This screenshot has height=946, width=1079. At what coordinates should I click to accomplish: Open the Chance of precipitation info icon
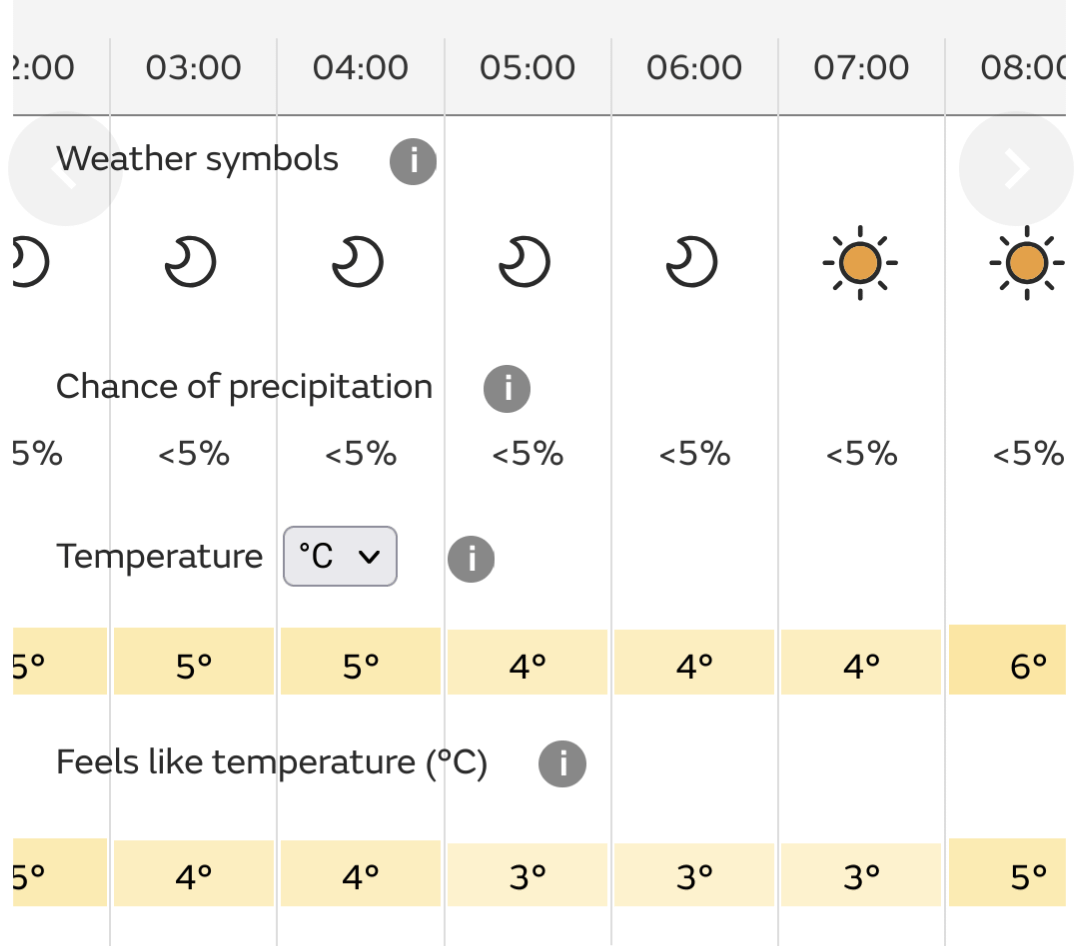507,389
